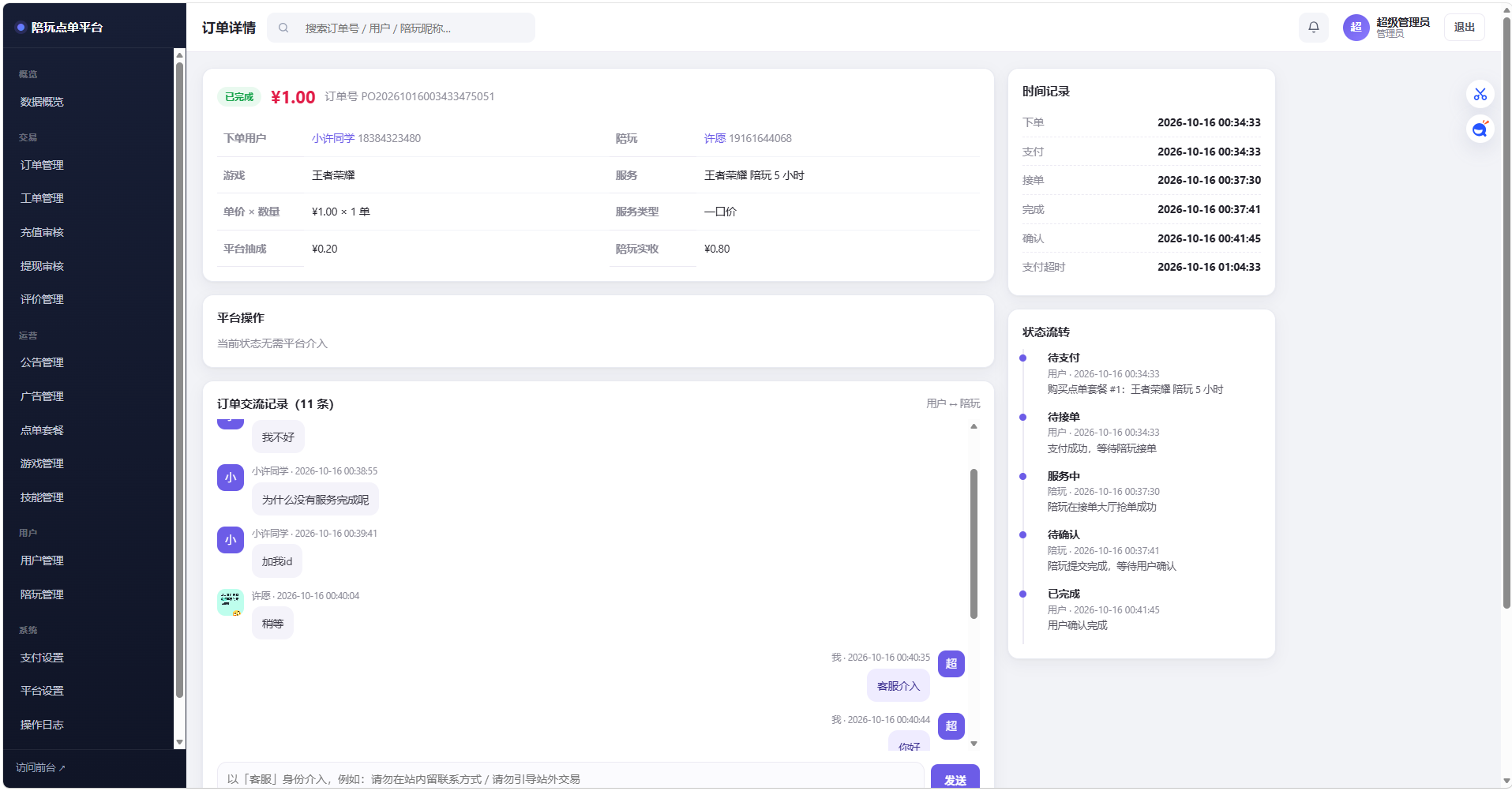Image resolution: width=1512 pixels, height=791 pixels.
Task: Click the 超 avatar beside 客服介入 message
Action: (x=951, y=664)
